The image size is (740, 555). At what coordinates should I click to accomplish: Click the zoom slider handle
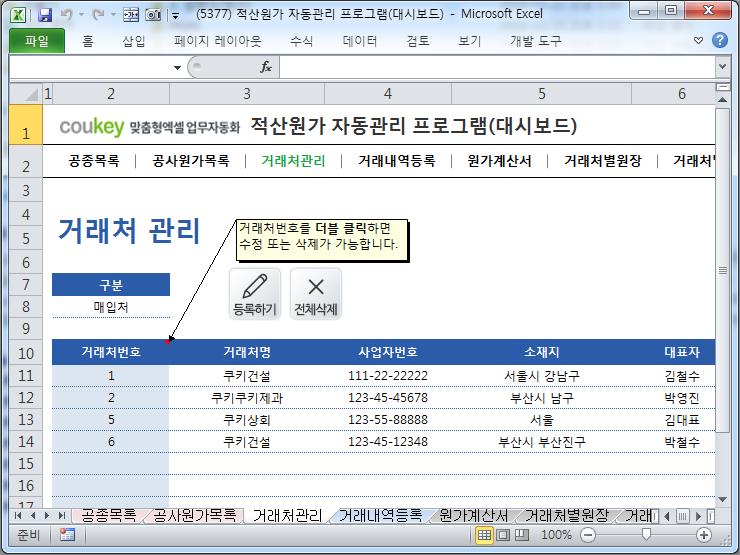click(x=646, y=534)
